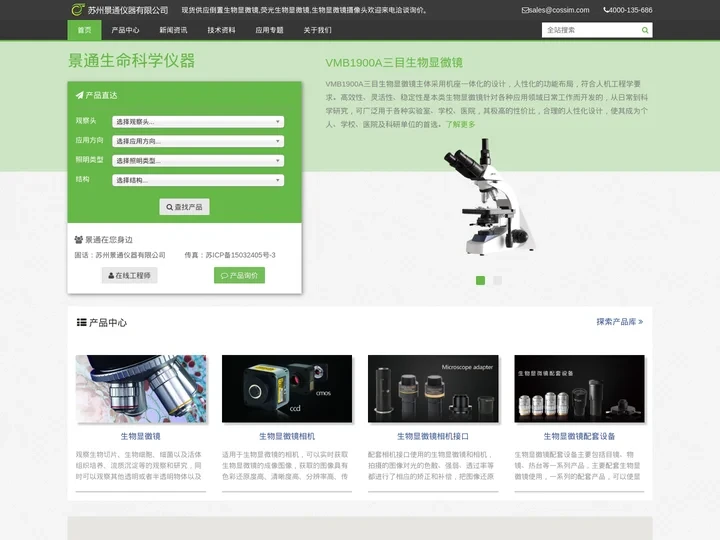This screenshot has width=720, height=540.
Task: Open the 选择结构 dropdown
Action: pos(198,180)
